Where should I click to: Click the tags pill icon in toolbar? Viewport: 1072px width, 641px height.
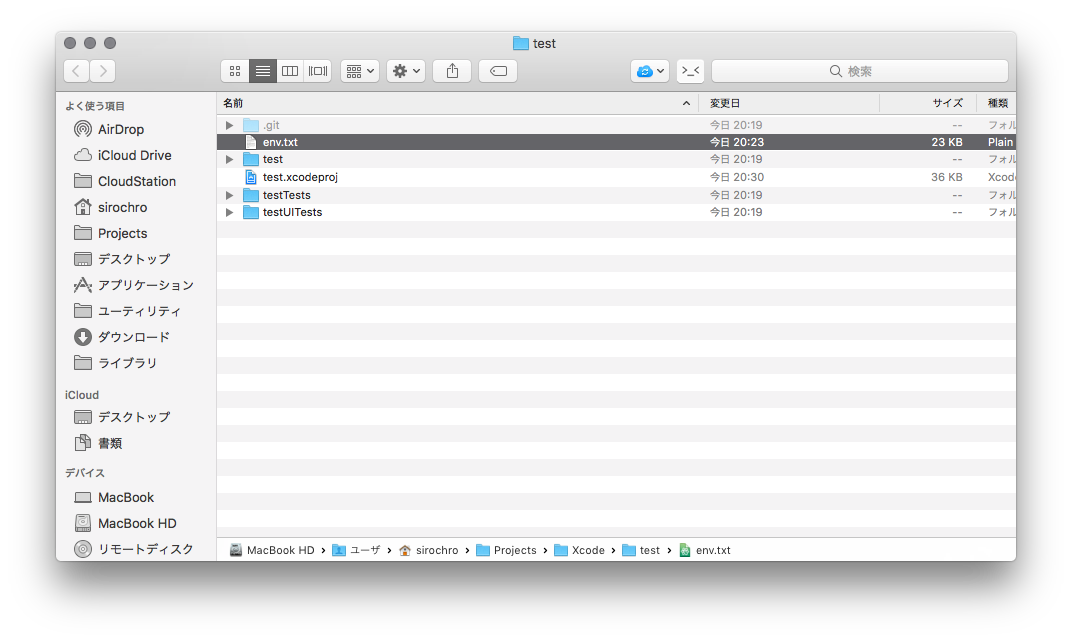497,70
